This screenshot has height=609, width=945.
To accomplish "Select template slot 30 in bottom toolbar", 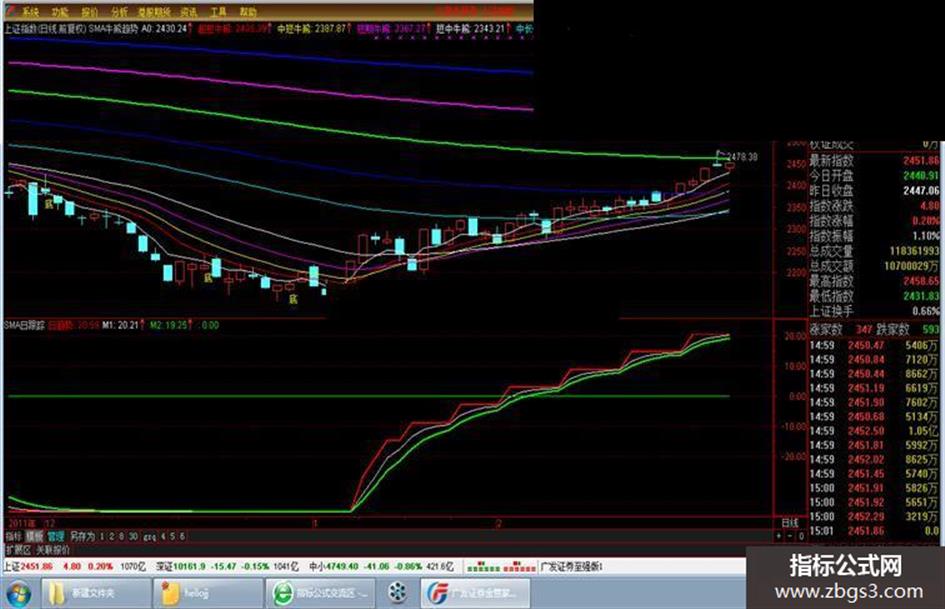I will tap(133, 536).
